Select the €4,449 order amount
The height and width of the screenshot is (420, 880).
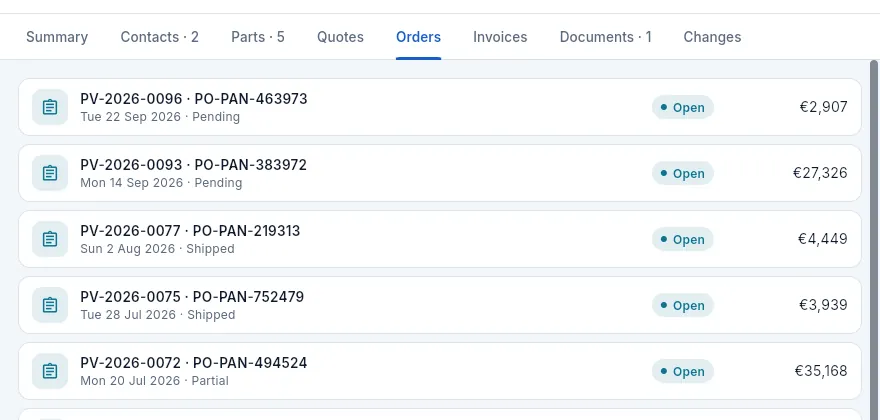tap(823, 239)
